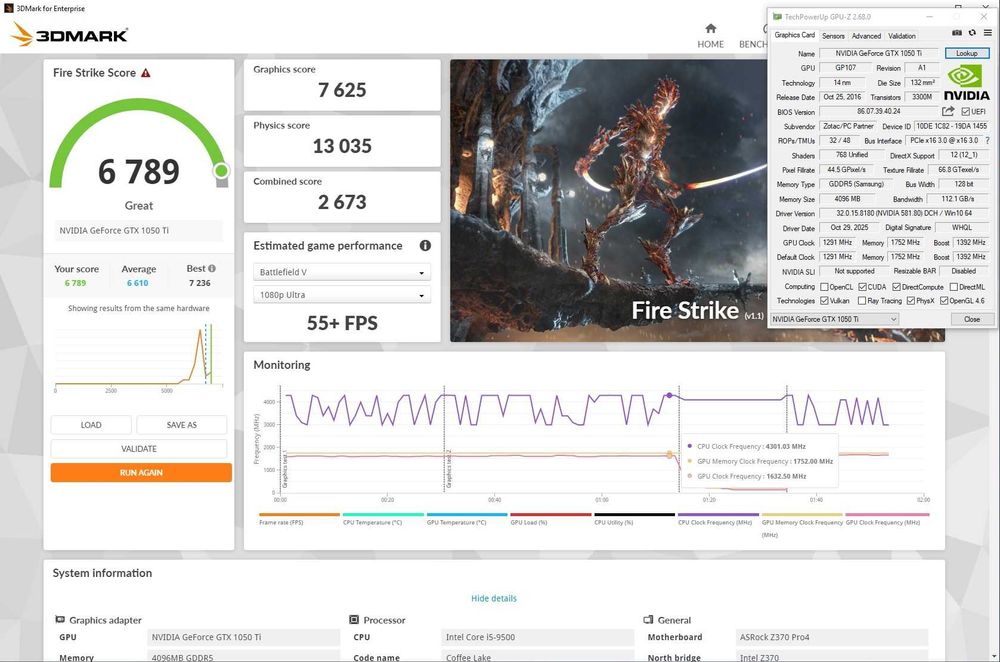This screenshot has height=662, width=1000.
Task: Toggle the CUDA checkbox
Action: point(862,287)
